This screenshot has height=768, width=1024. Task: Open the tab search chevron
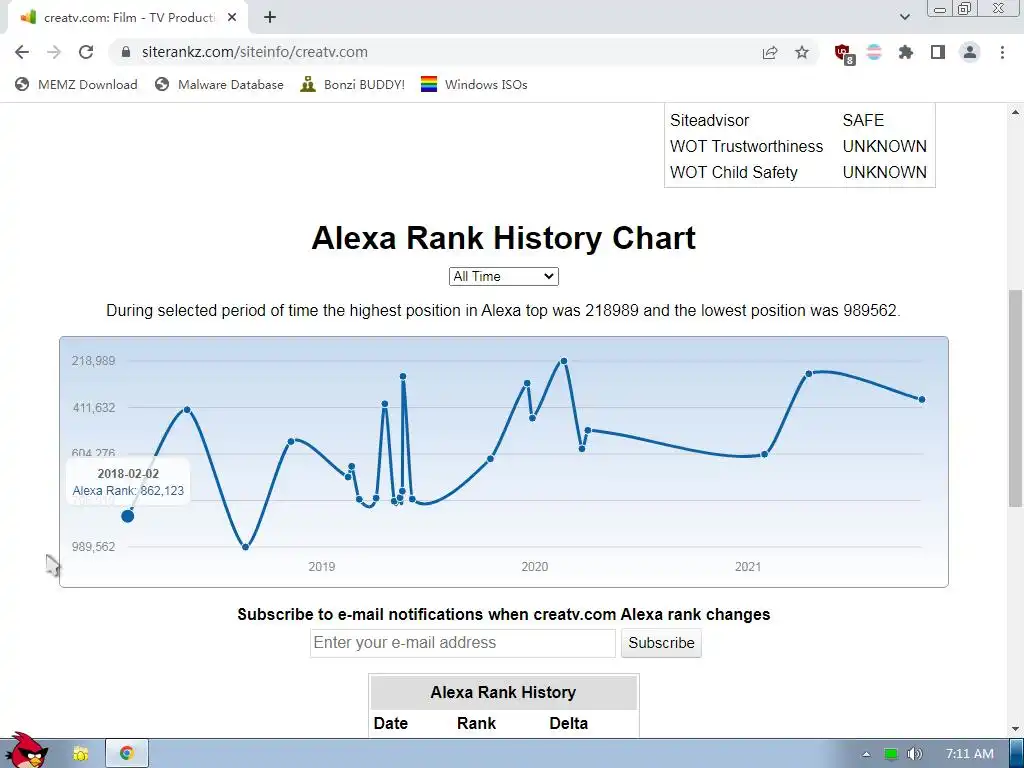[x=904, y=17]
